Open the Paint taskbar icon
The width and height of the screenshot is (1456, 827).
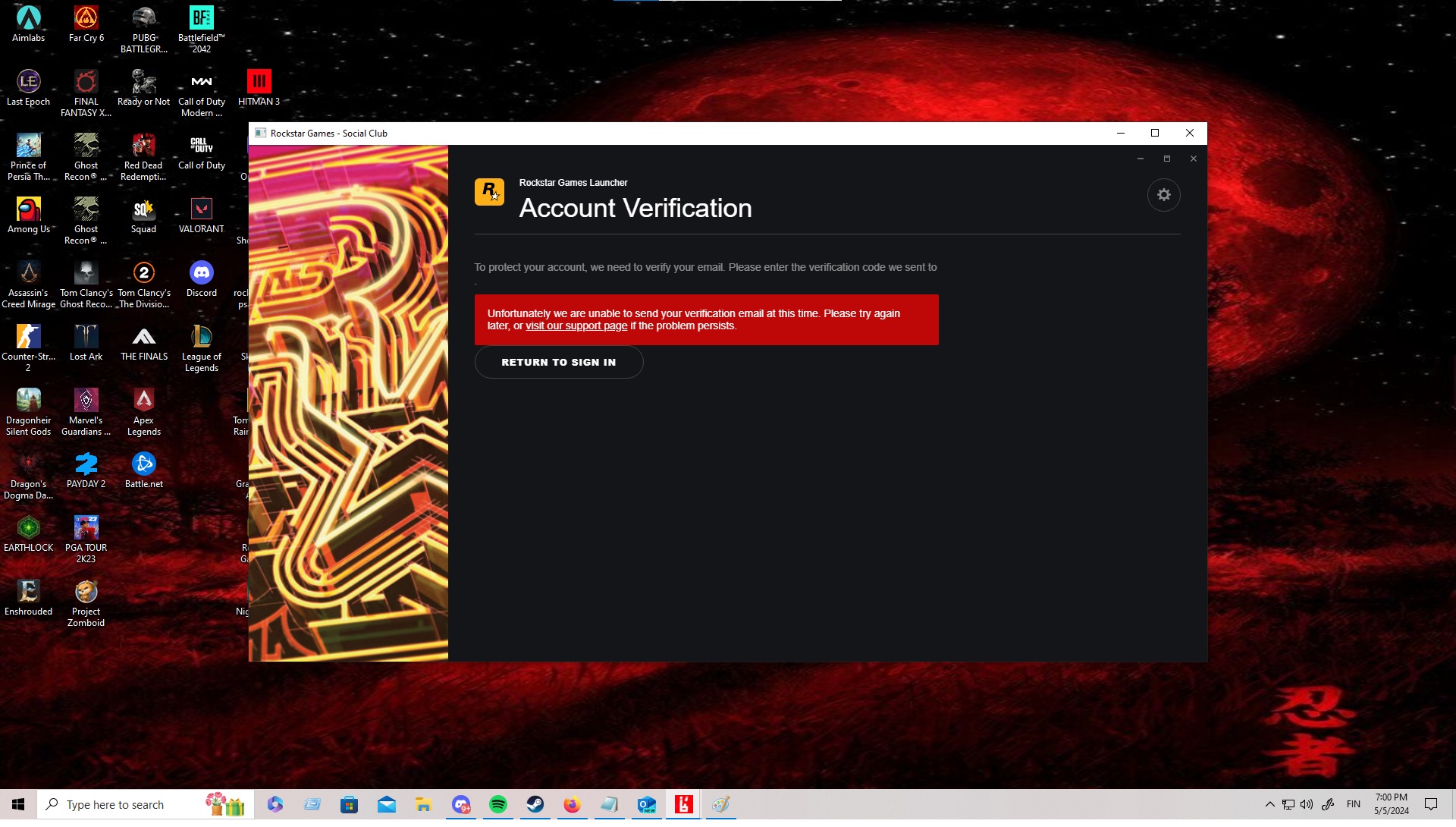point(720,804)
